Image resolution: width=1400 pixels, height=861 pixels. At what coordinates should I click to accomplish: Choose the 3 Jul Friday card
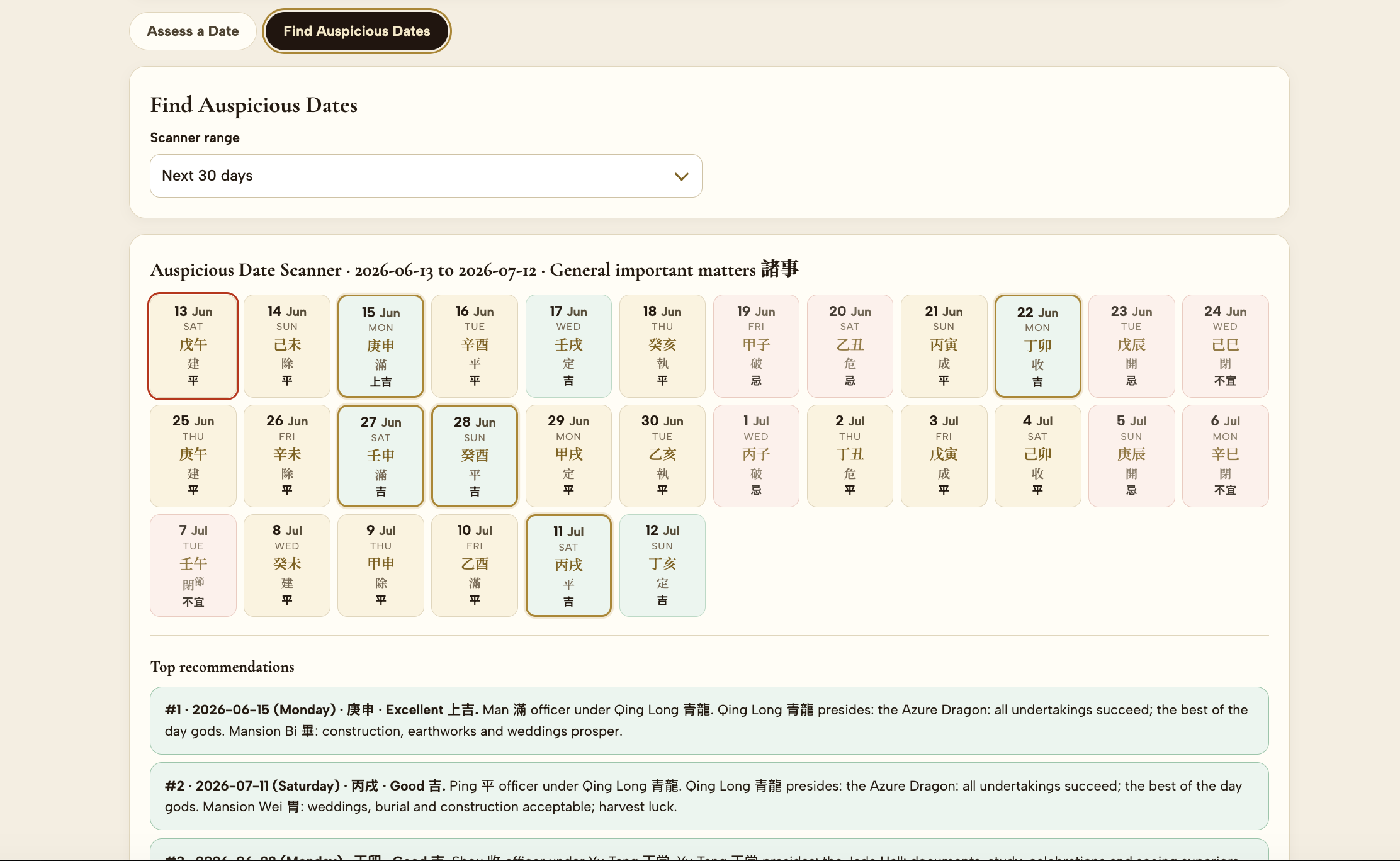pos(944,456)
